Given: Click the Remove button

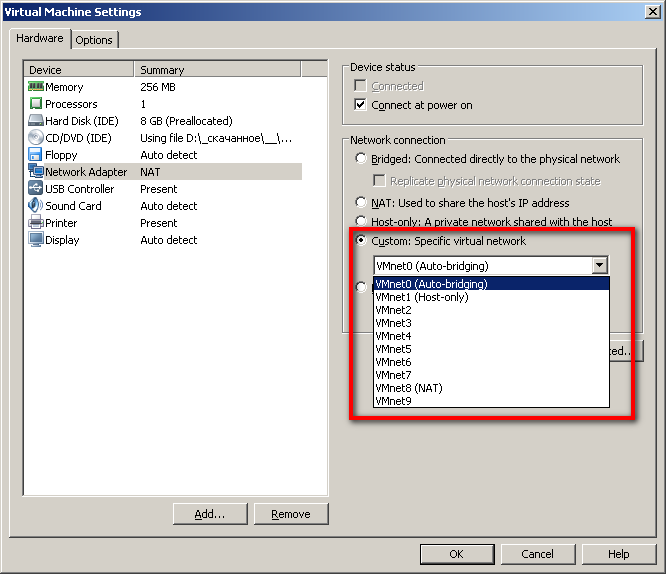Looking at the screenshot, I should (291, 514).
